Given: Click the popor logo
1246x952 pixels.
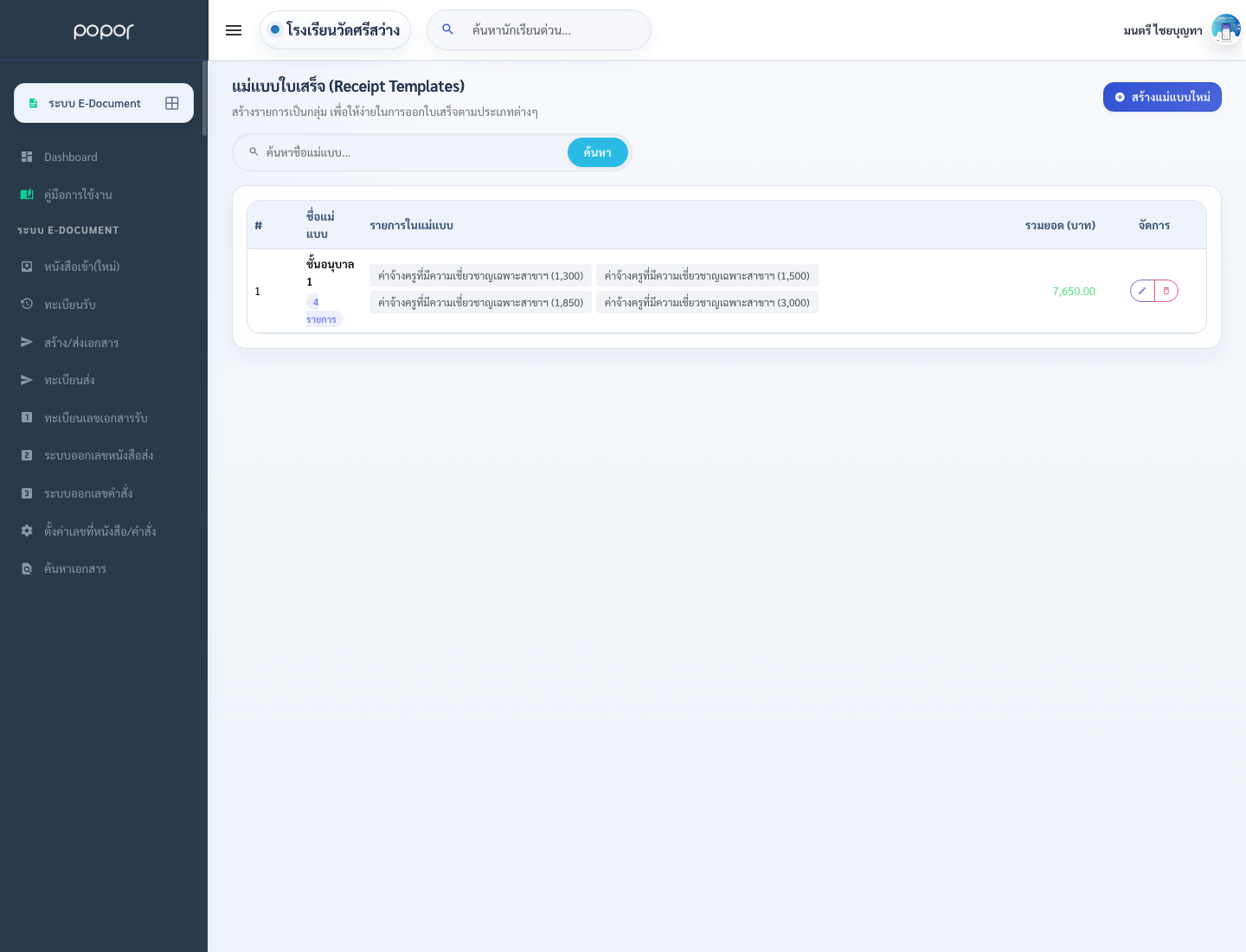Looking at the screenshot, I should (x=104, y=31).
